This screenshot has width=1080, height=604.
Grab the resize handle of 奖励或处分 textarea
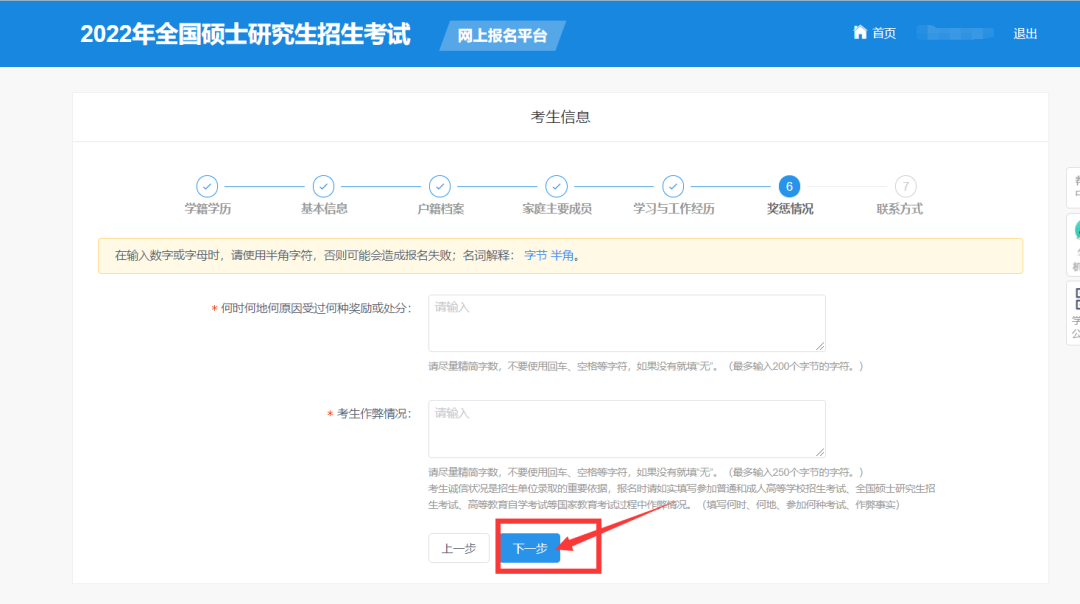point(820,346)
